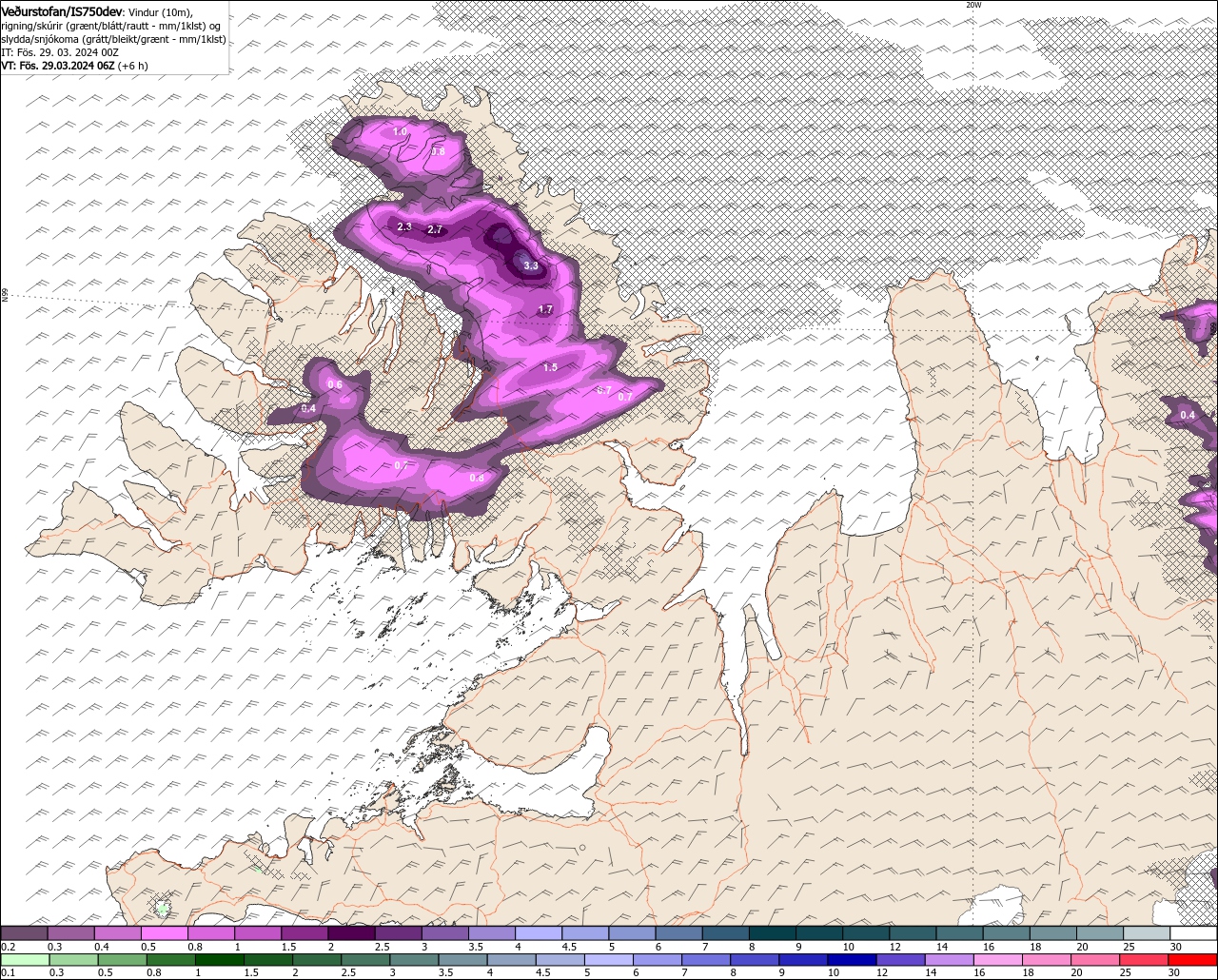Select upper legend swatch between 25 and 30
The width and height of the screenshot is (1218, 980).
[1147, 933]
